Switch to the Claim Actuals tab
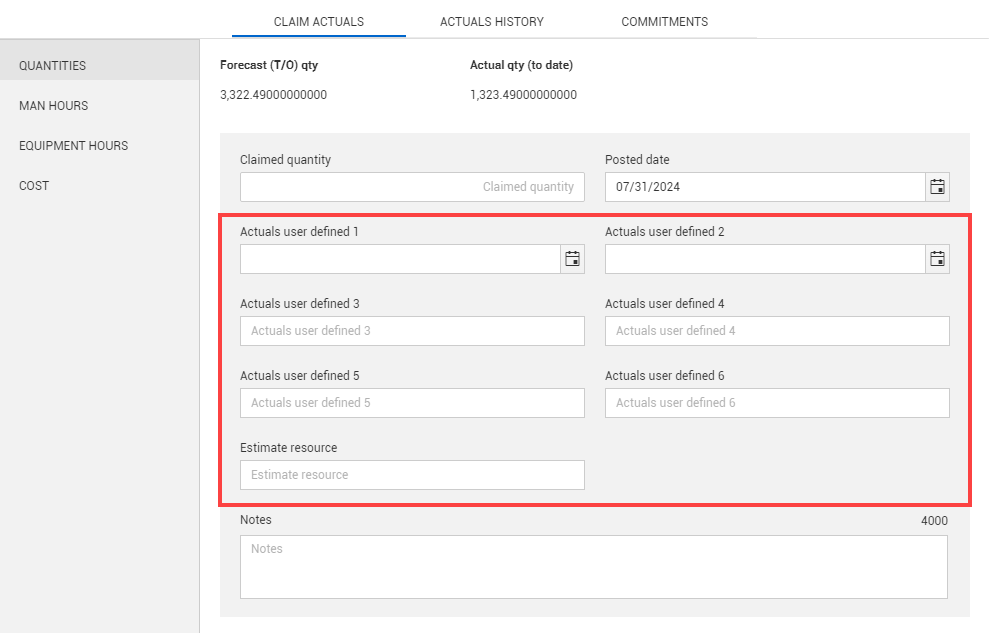The height and width of the screenshot is (633, 989). click(318, 21)
